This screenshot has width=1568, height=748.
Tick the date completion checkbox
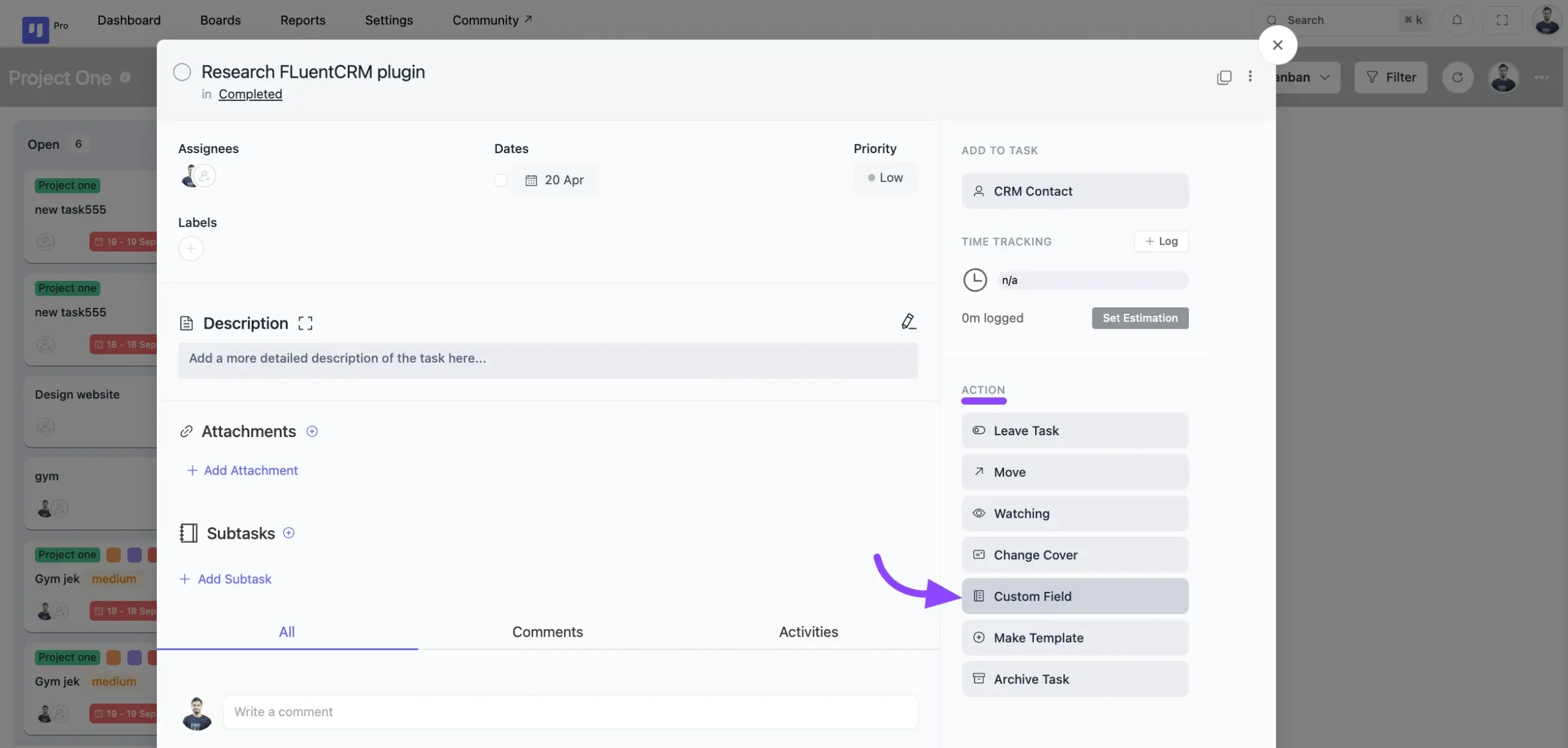pyautogui.click(x=500, y=180)
